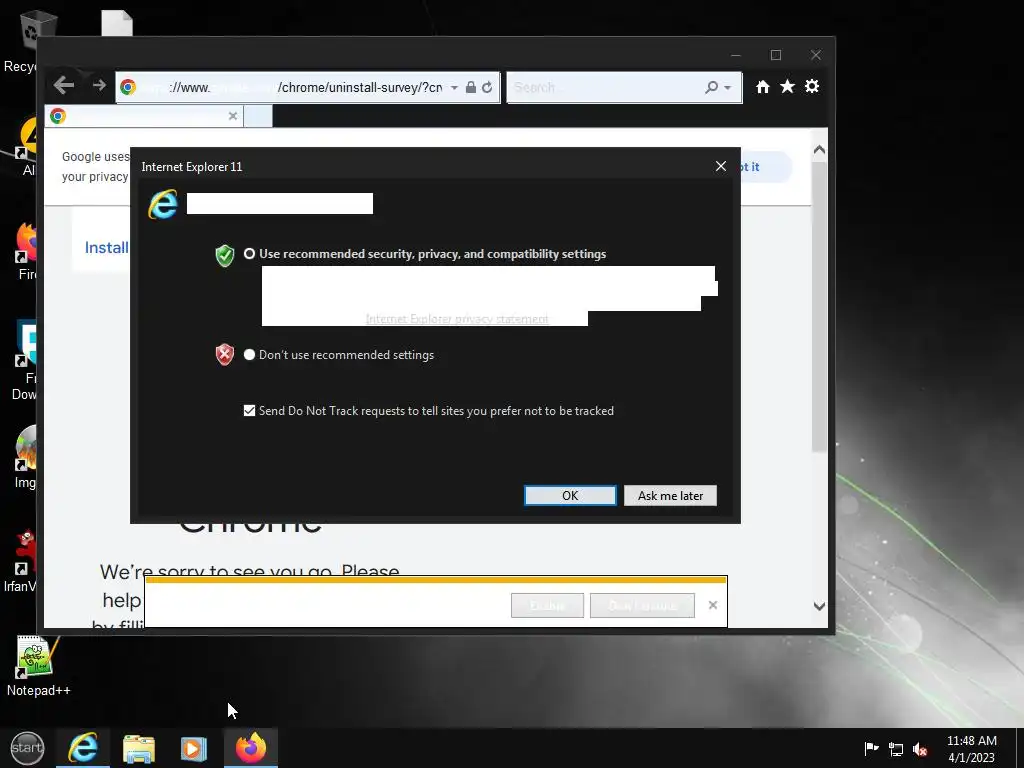Click network status tray icon
The image size is (1024, 768).
[896, 749]
